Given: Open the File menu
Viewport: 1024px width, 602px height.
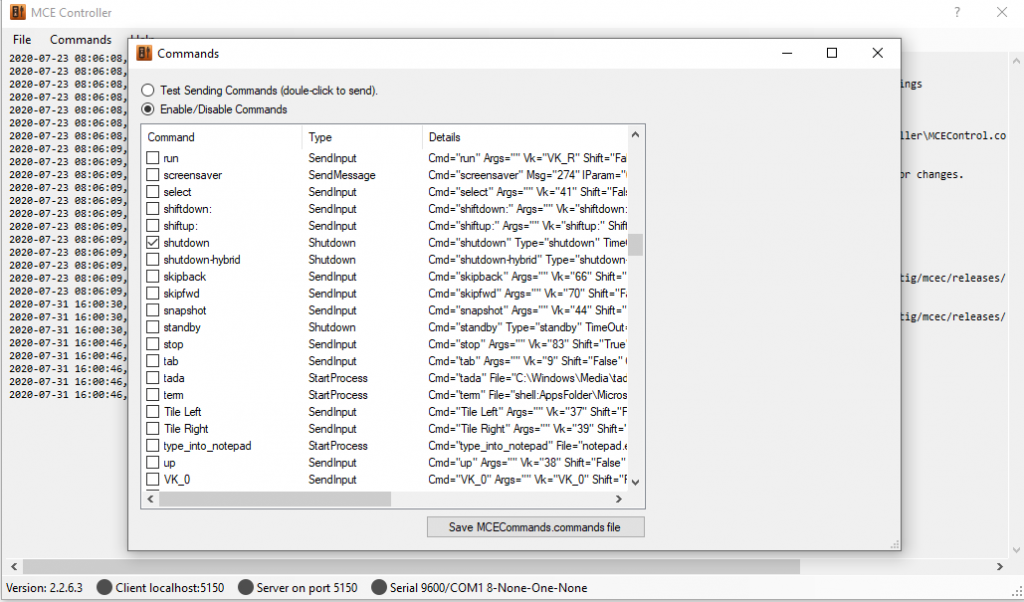Looking at the screenshot, I should (x=22, y=40).
